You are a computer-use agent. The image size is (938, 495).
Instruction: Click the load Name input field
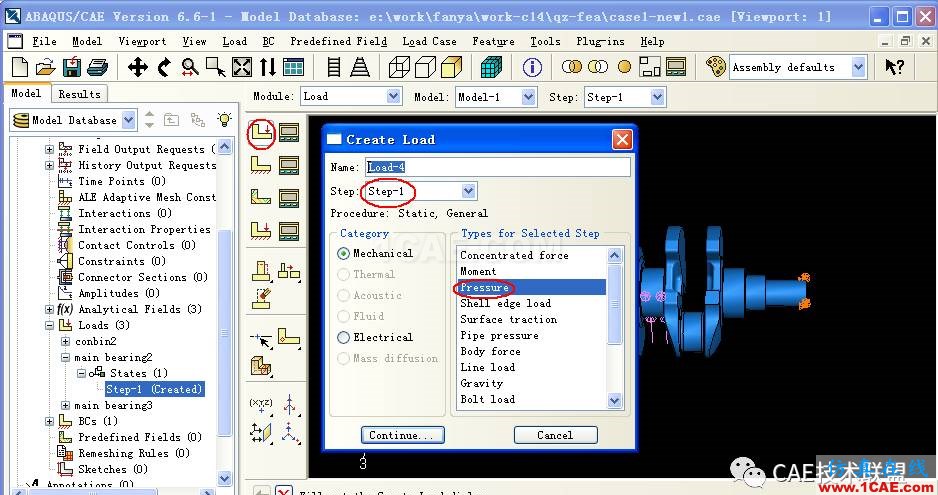coord(498,167)
